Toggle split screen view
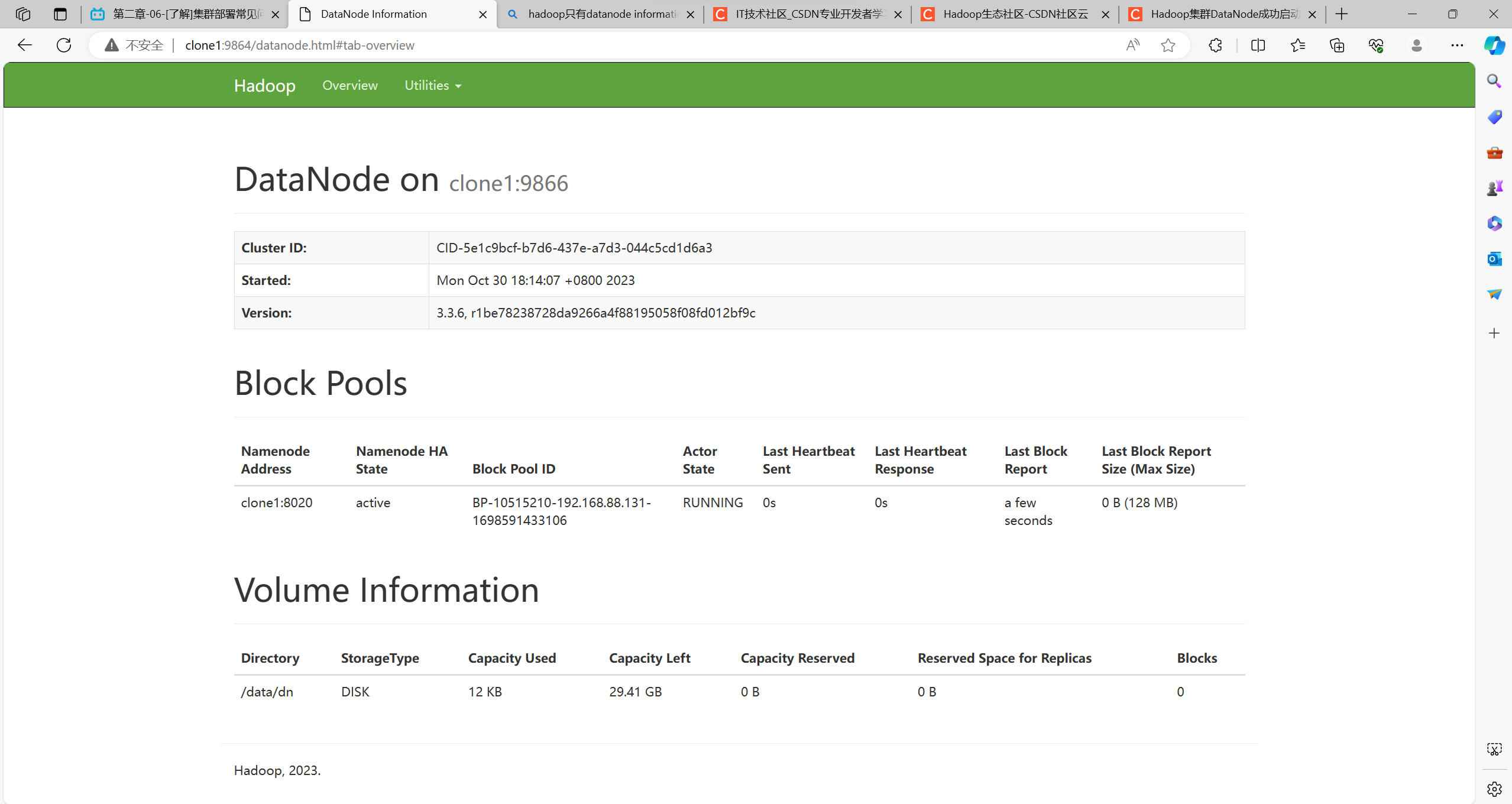Screen dimensions: 1512x804 point(1258,45)
